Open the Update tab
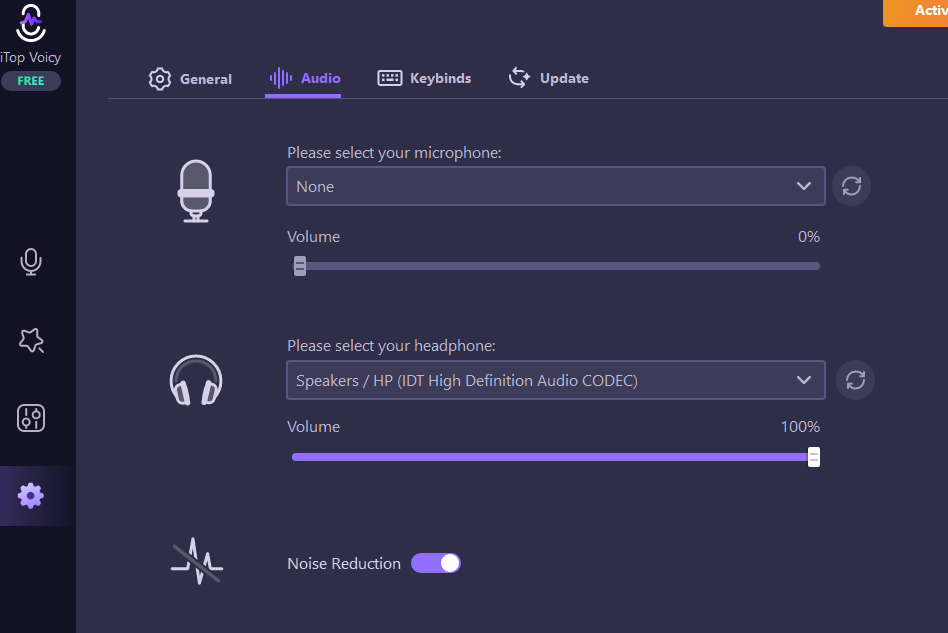This screenshot has height=633, width=948. pos(548,78)
